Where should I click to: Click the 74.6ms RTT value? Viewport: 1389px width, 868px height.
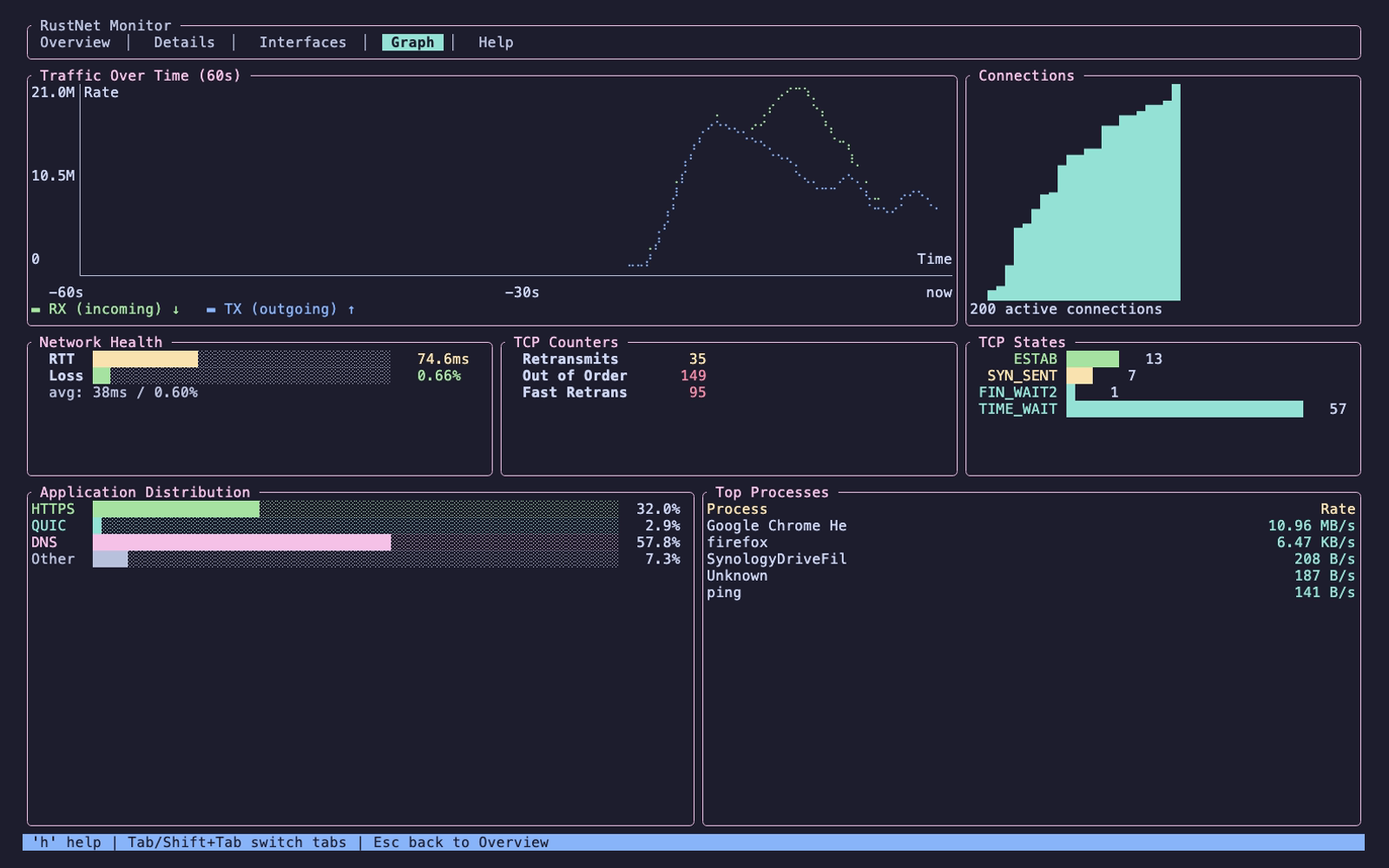coord(443,359)
